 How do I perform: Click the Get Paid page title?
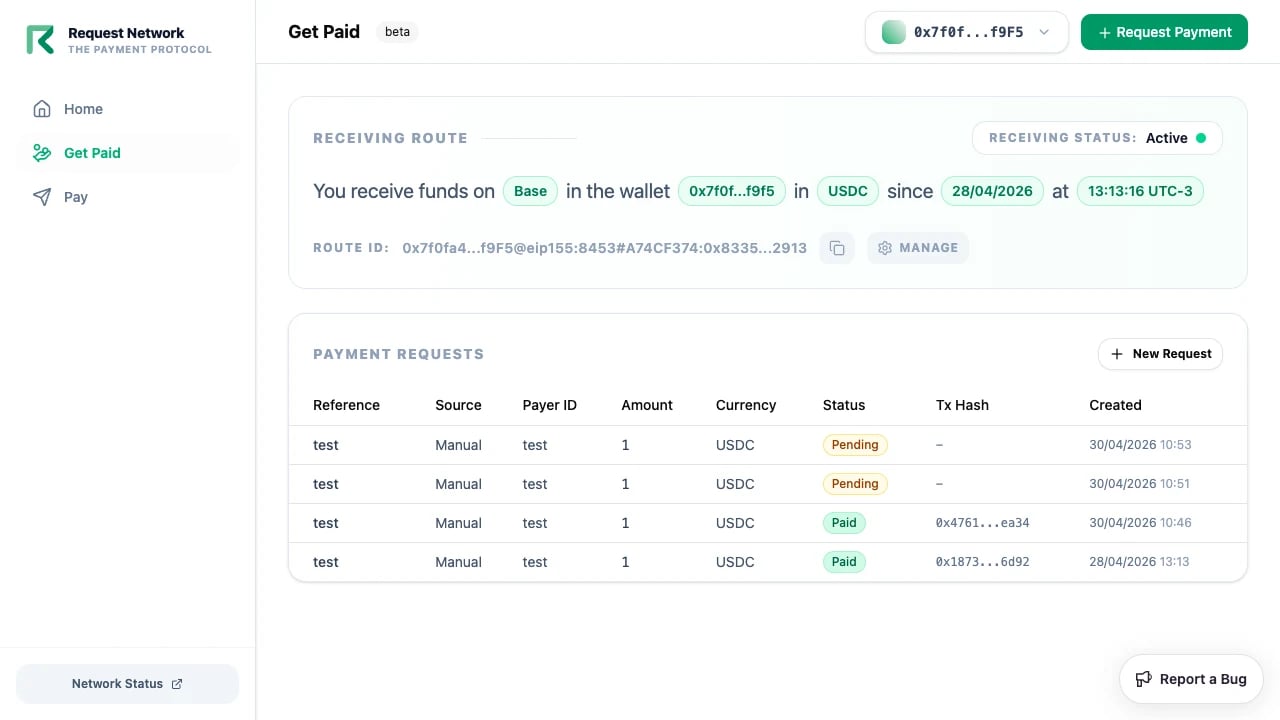point(324,32)
